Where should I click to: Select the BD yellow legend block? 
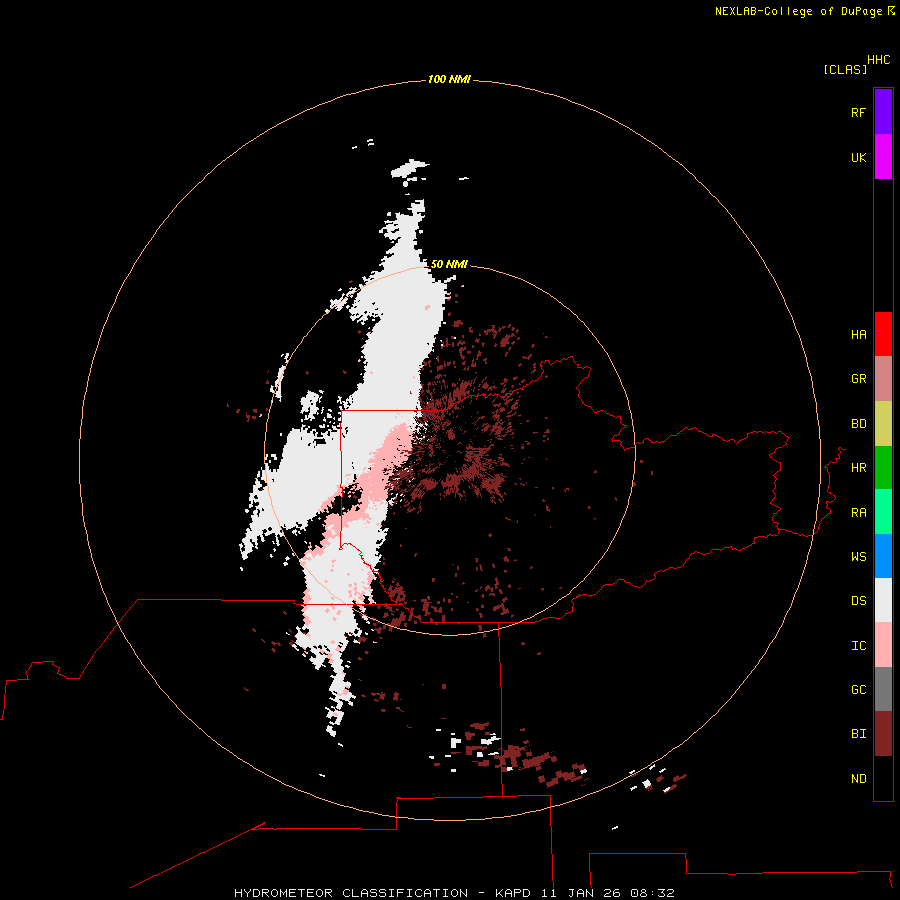pos(883,424)
